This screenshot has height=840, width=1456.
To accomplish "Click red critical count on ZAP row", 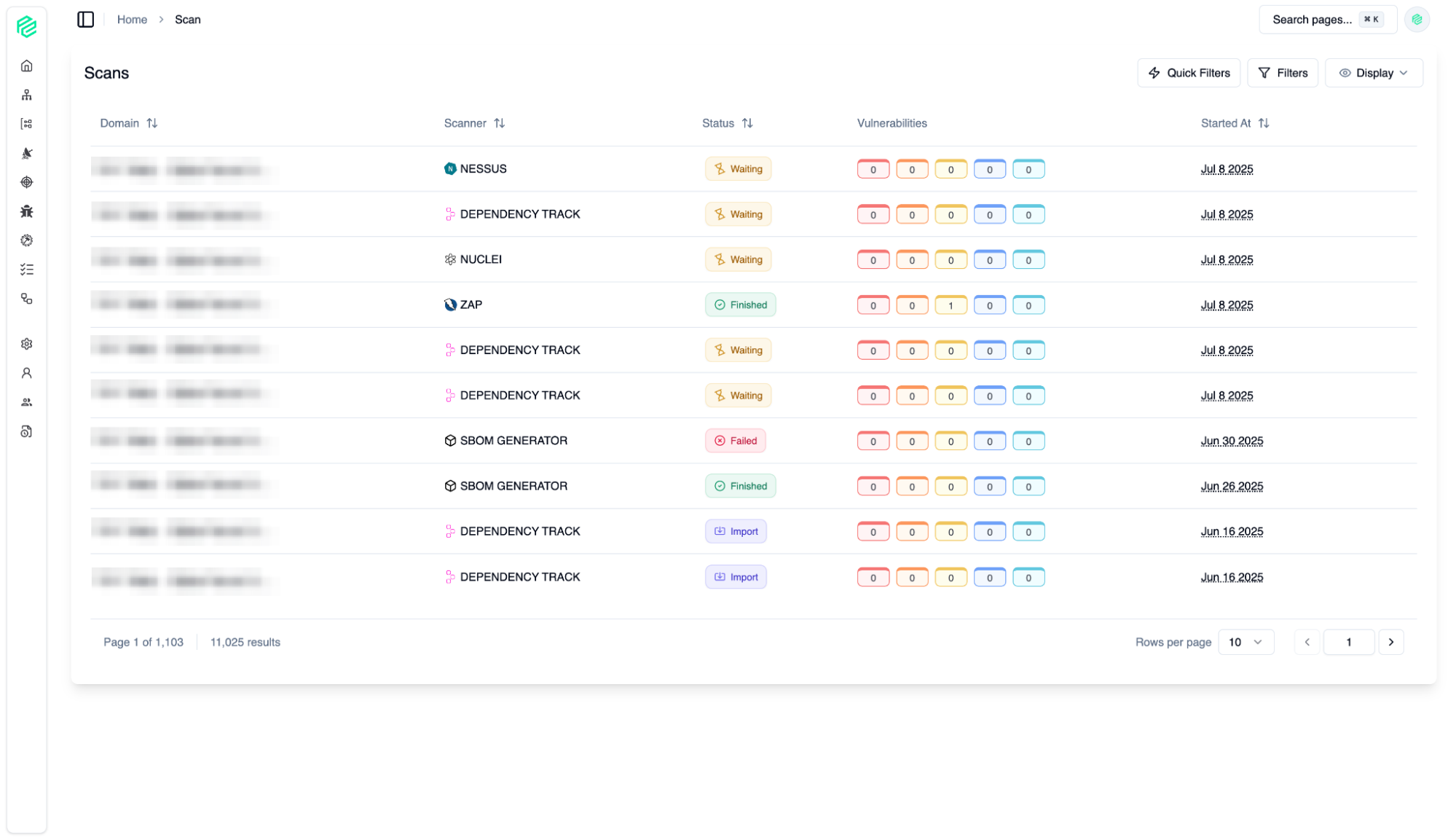I will click(x=873, y=305).
